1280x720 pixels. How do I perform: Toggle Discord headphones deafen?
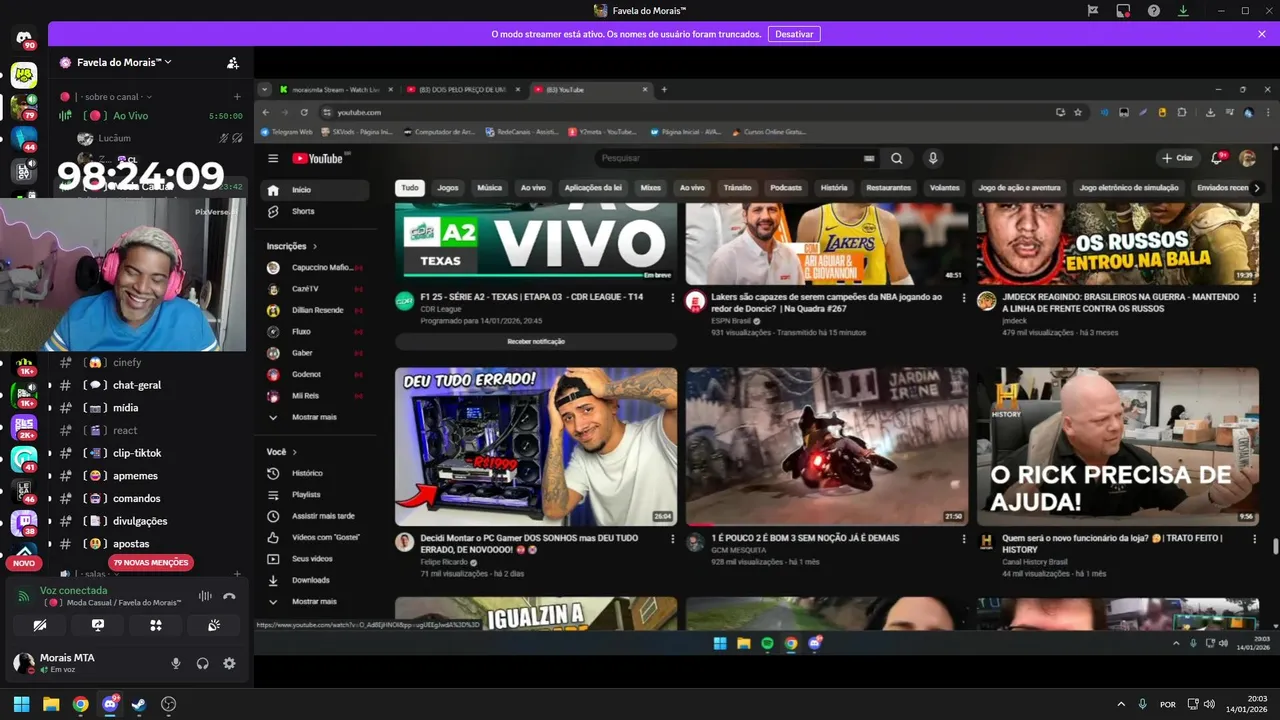coord(203,663)
